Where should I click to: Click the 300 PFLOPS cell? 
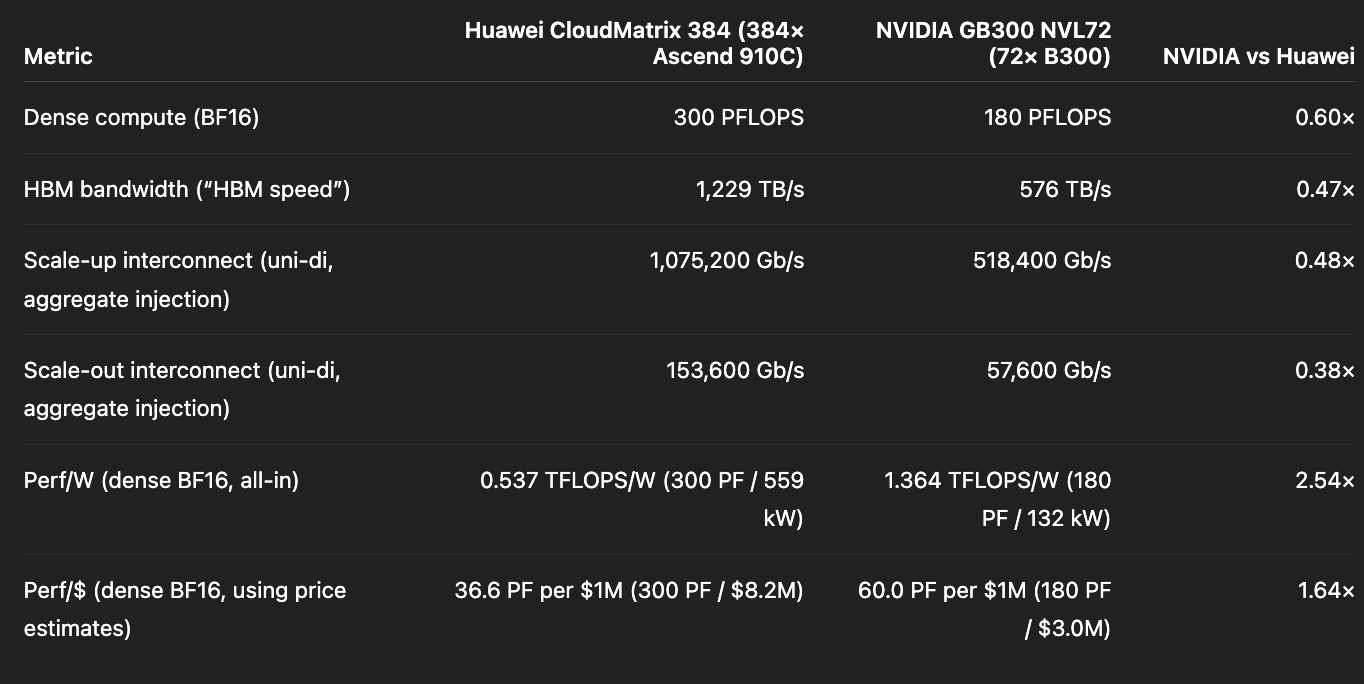(x=738, y=117)
